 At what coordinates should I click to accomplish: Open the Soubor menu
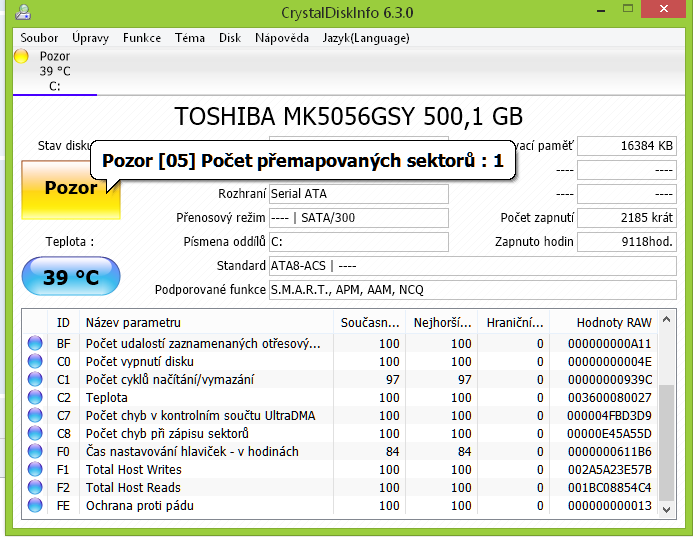point(39,38)
